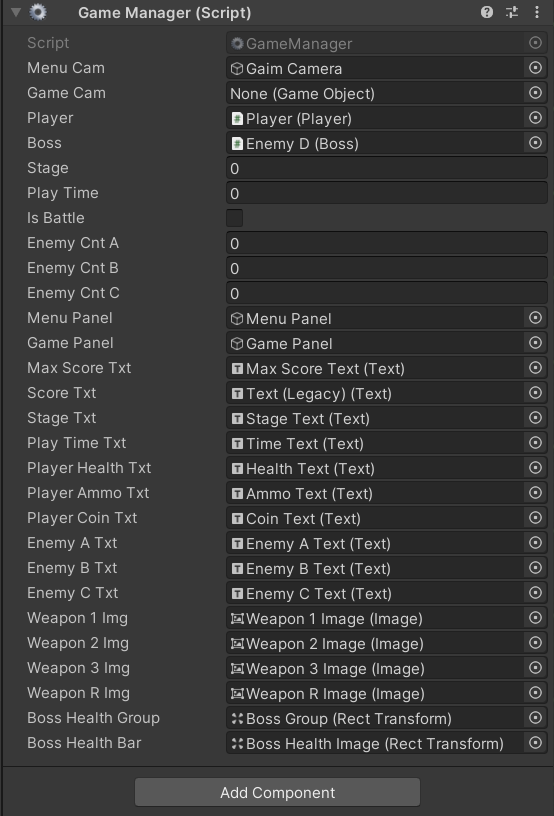Open object picker for Menu Panel

[535, 317]
